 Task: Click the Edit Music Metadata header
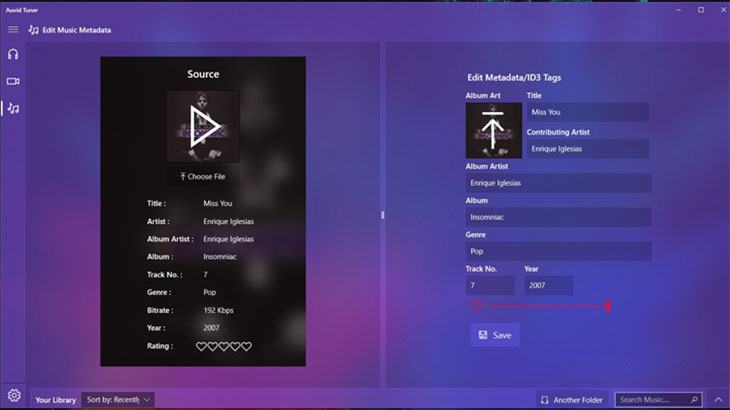pyautogui.click(x=76, y=30)
